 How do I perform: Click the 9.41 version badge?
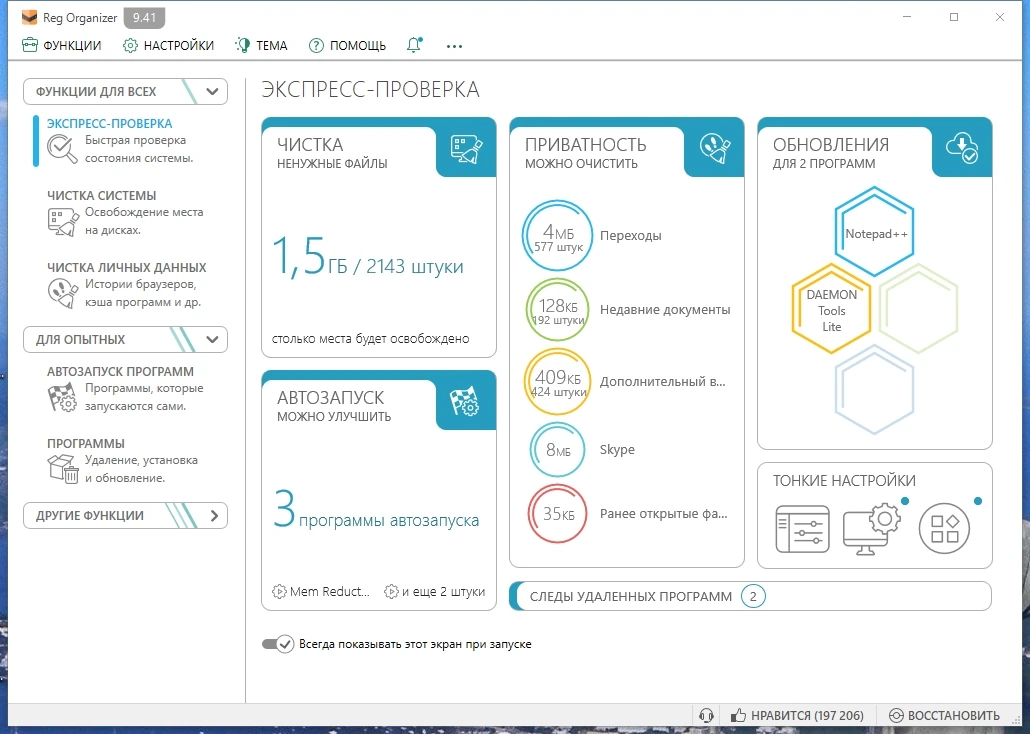tap(145, 18)
